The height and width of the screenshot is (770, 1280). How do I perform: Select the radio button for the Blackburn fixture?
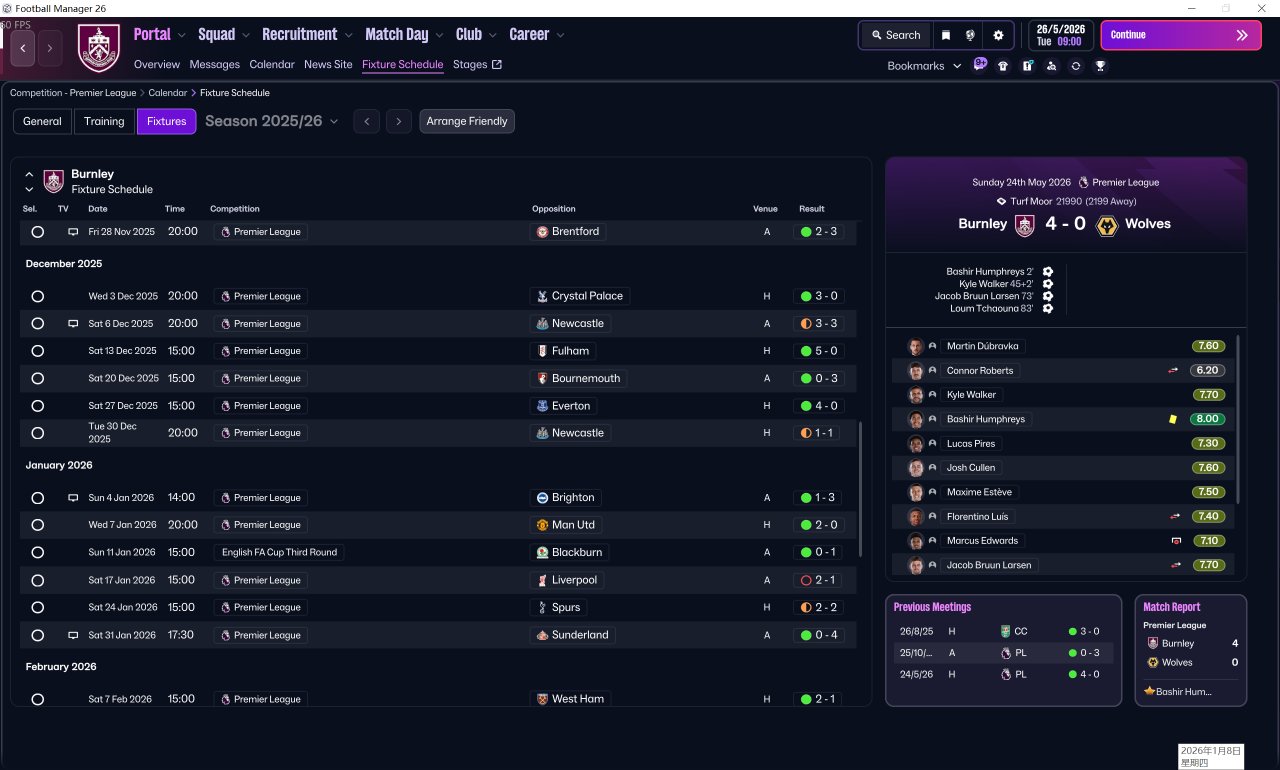pos(38,553)
